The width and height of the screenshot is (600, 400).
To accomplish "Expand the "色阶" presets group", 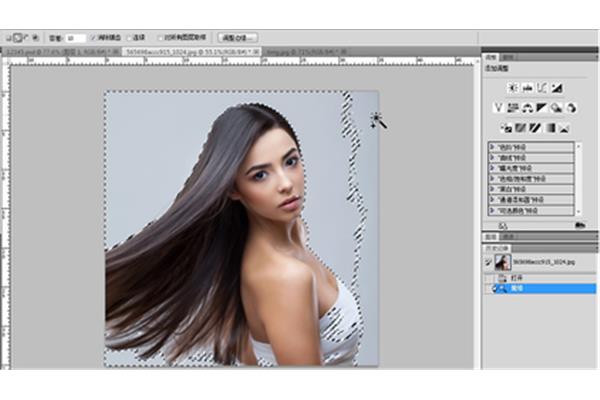I will coord(492,147).
